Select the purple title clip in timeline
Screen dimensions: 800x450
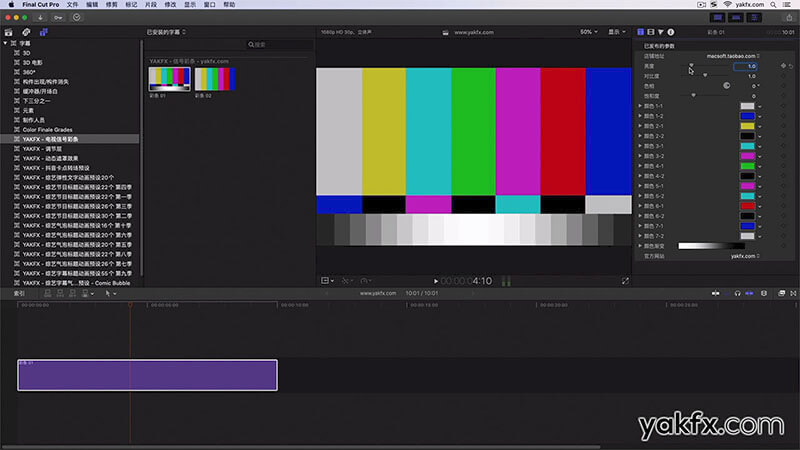(147, 375)
